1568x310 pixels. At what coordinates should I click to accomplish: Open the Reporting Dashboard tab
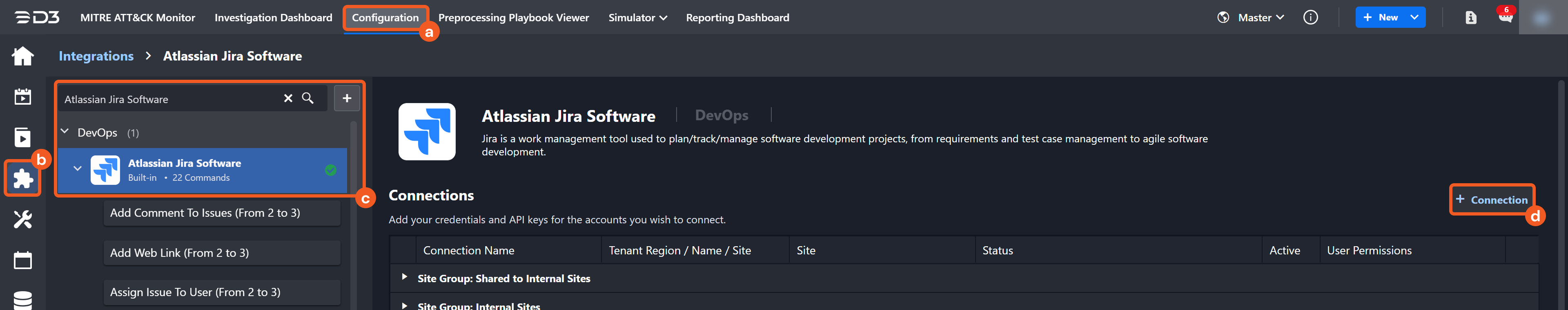click(737, 18)
